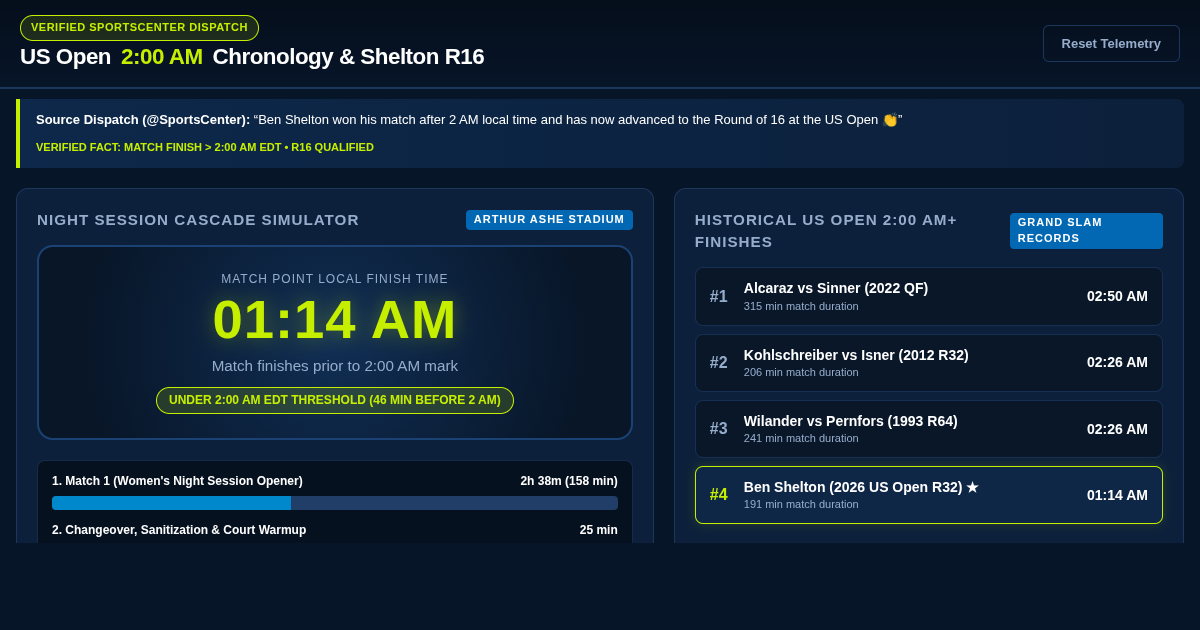The image size is (1200, 630).
Task: Open the Wilander vs Pernfors 1993 R64 record
Action: pyautogui.click(x=929, y=429)
